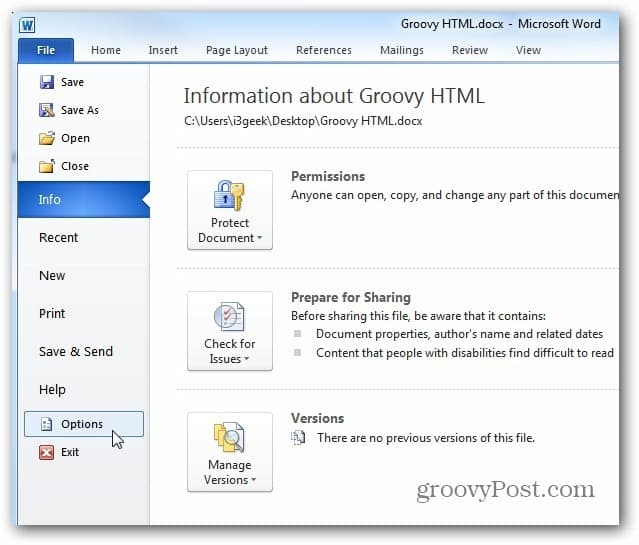Click the Save As label

pyautogui.click(x=80, y=110)
